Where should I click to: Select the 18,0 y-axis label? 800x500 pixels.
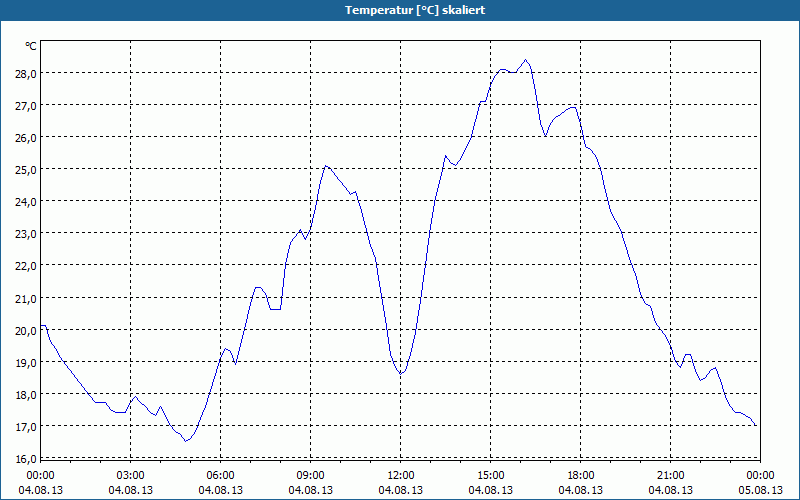(26, 394)
